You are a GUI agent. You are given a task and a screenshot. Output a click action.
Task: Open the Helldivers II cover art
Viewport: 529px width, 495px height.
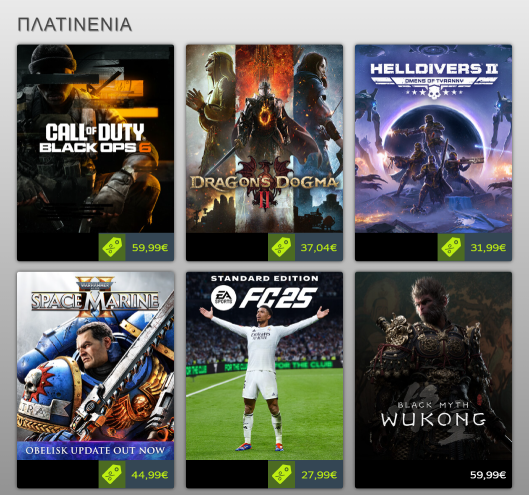coord(434,139)
